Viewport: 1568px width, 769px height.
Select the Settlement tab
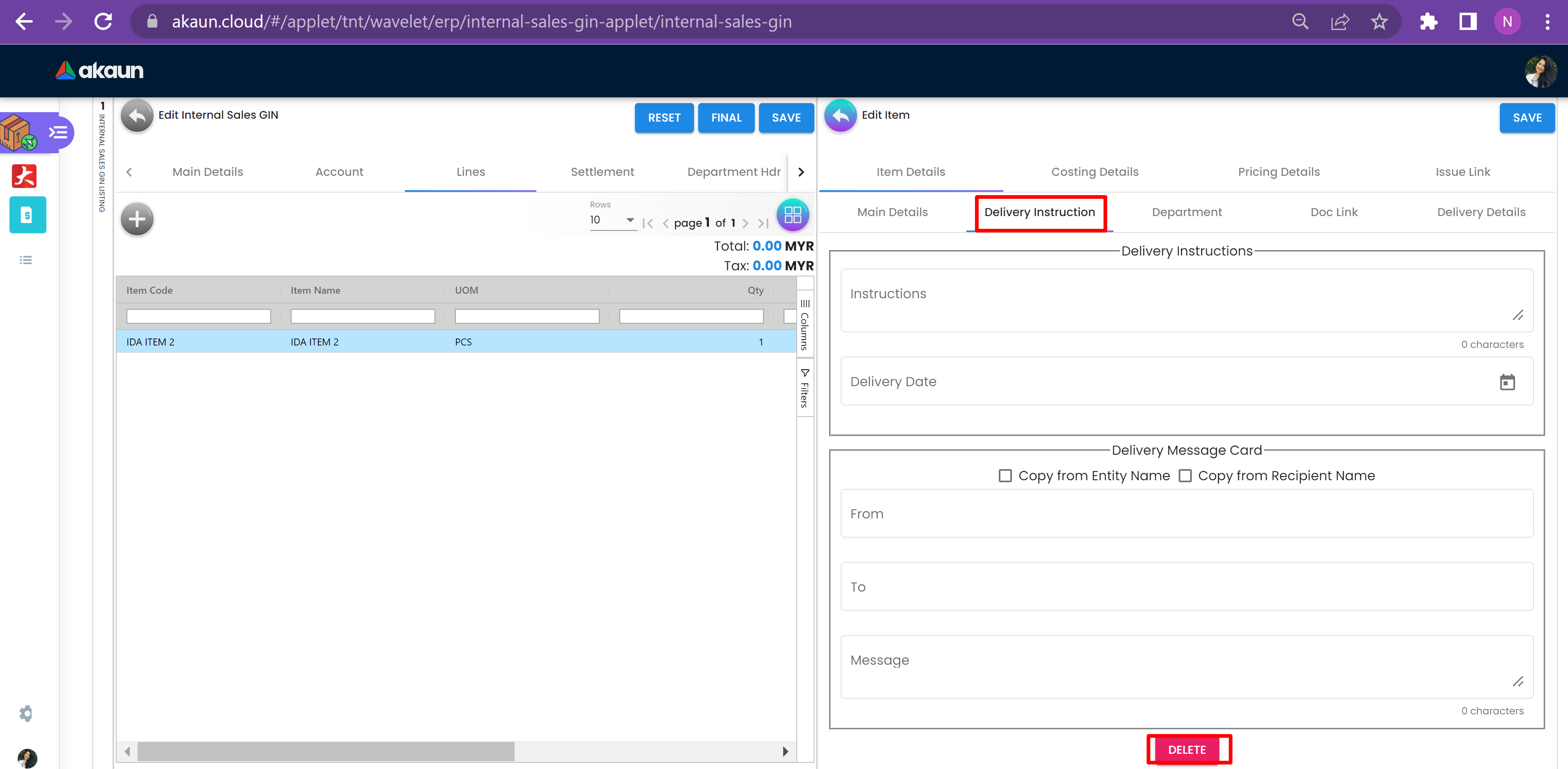[602, 172]
